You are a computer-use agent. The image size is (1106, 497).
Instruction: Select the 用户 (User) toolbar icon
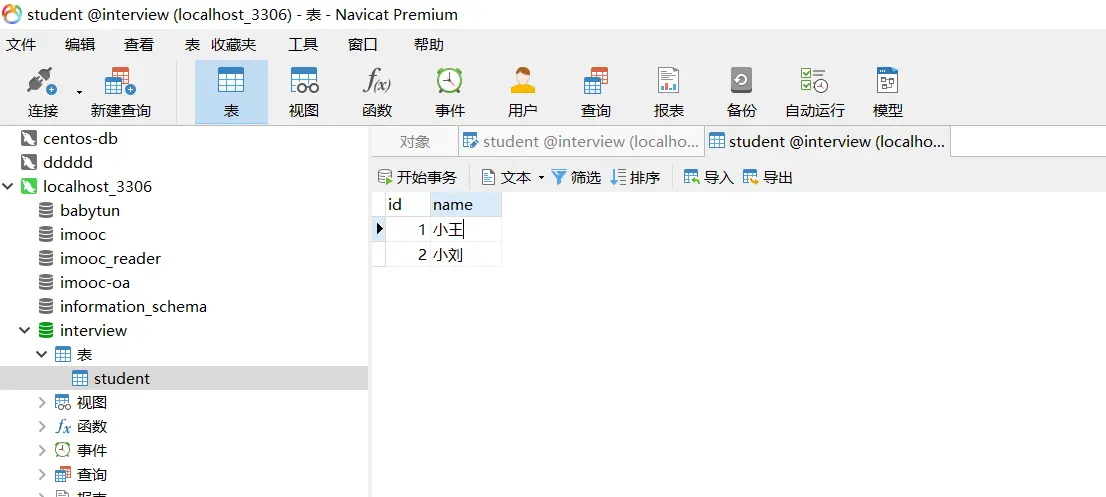point(523,92)
